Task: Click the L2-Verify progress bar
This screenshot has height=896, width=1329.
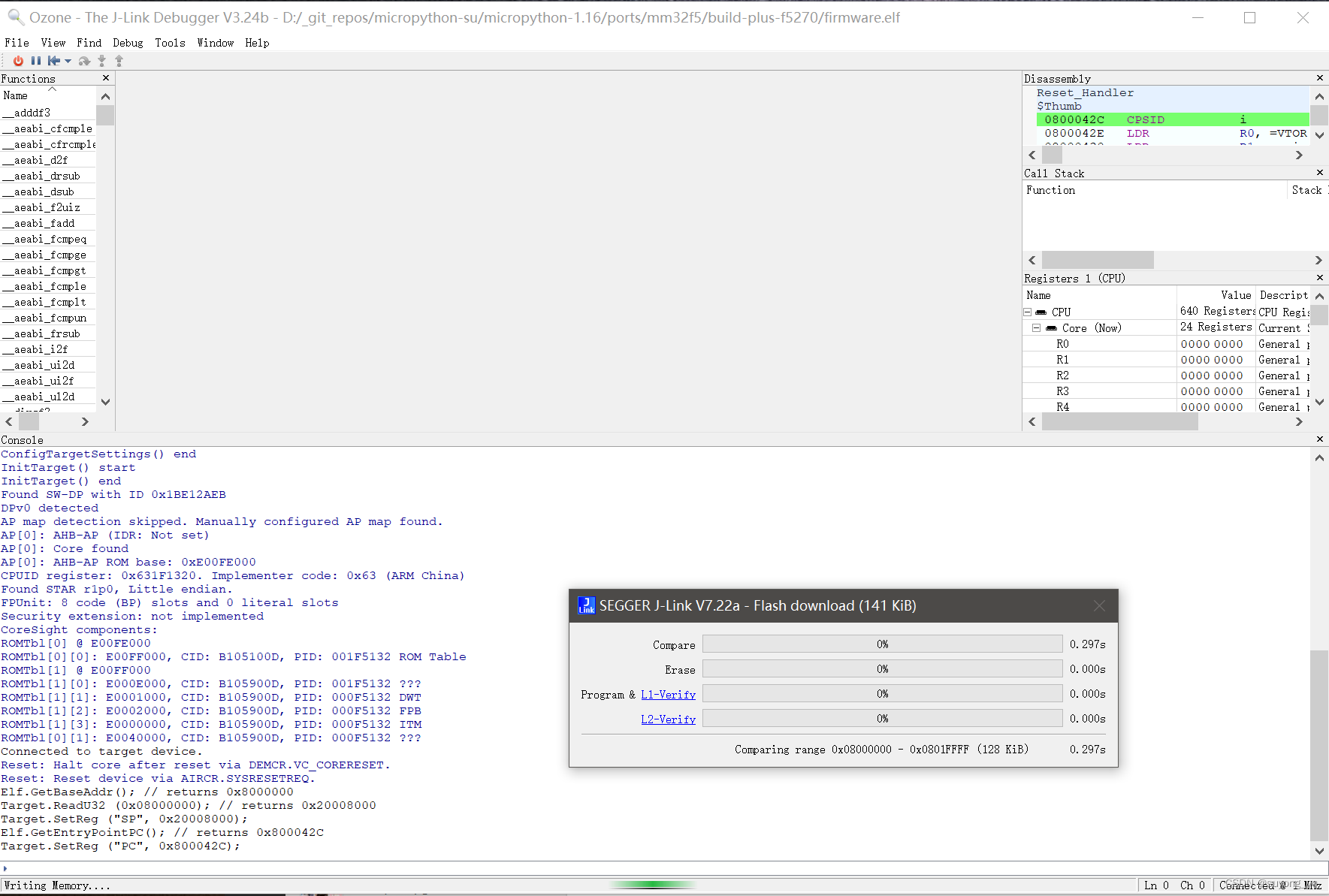Action: 882,719
